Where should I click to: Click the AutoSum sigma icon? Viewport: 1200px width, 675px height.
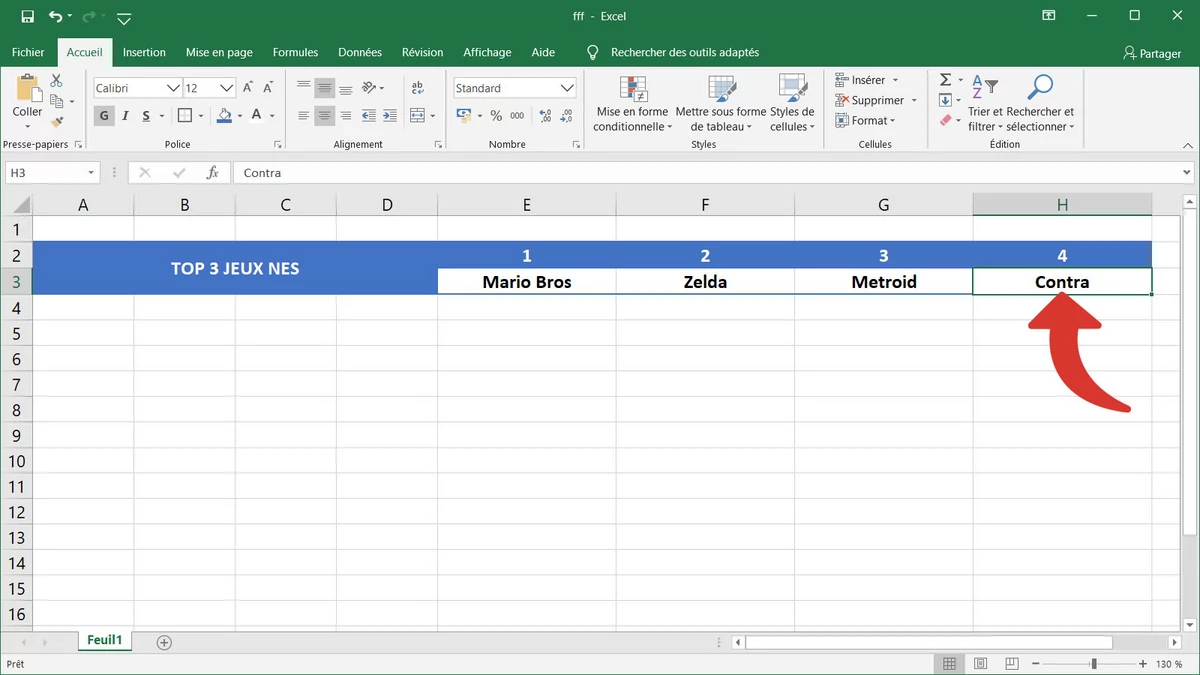(945, 80)
